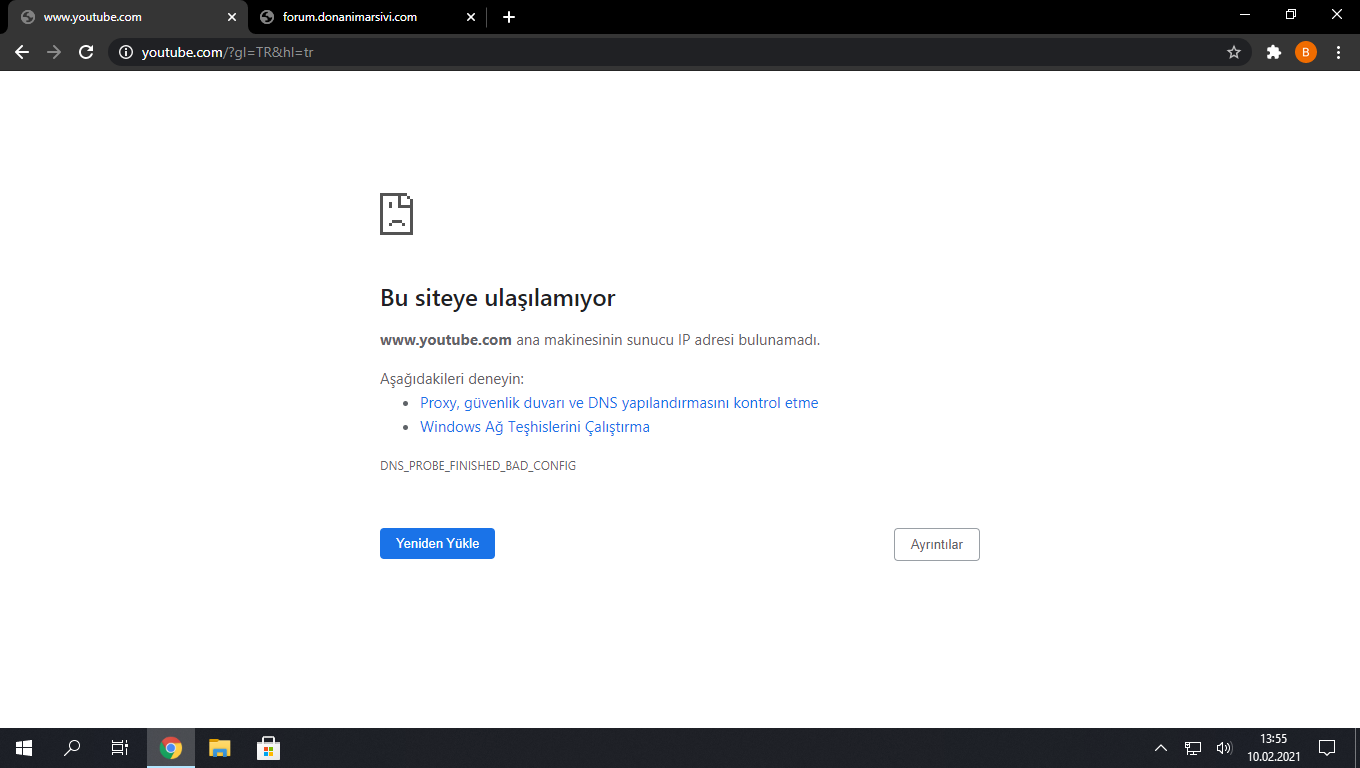Viewport: 1360px width, 768px height.
Task: Close the www.youtube.com tab
Action: coord(232,17)
